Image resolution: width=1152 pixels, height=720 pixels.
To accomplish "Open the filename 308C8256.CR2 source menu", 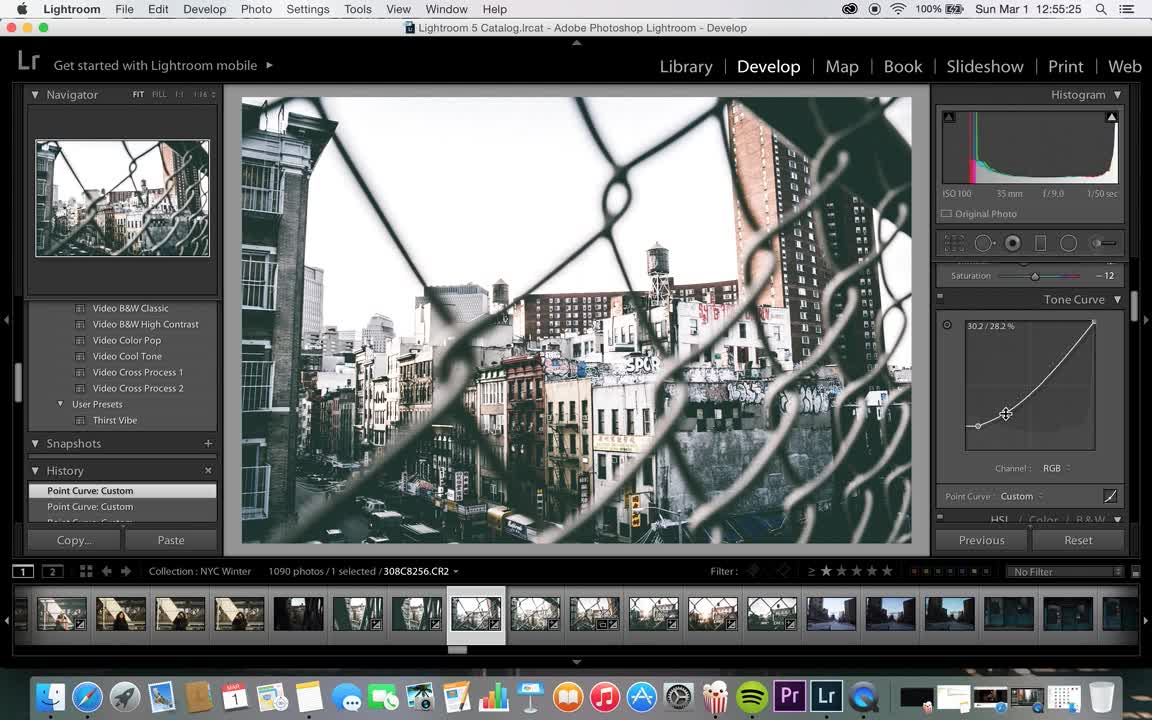I will [x=420, y=571].
